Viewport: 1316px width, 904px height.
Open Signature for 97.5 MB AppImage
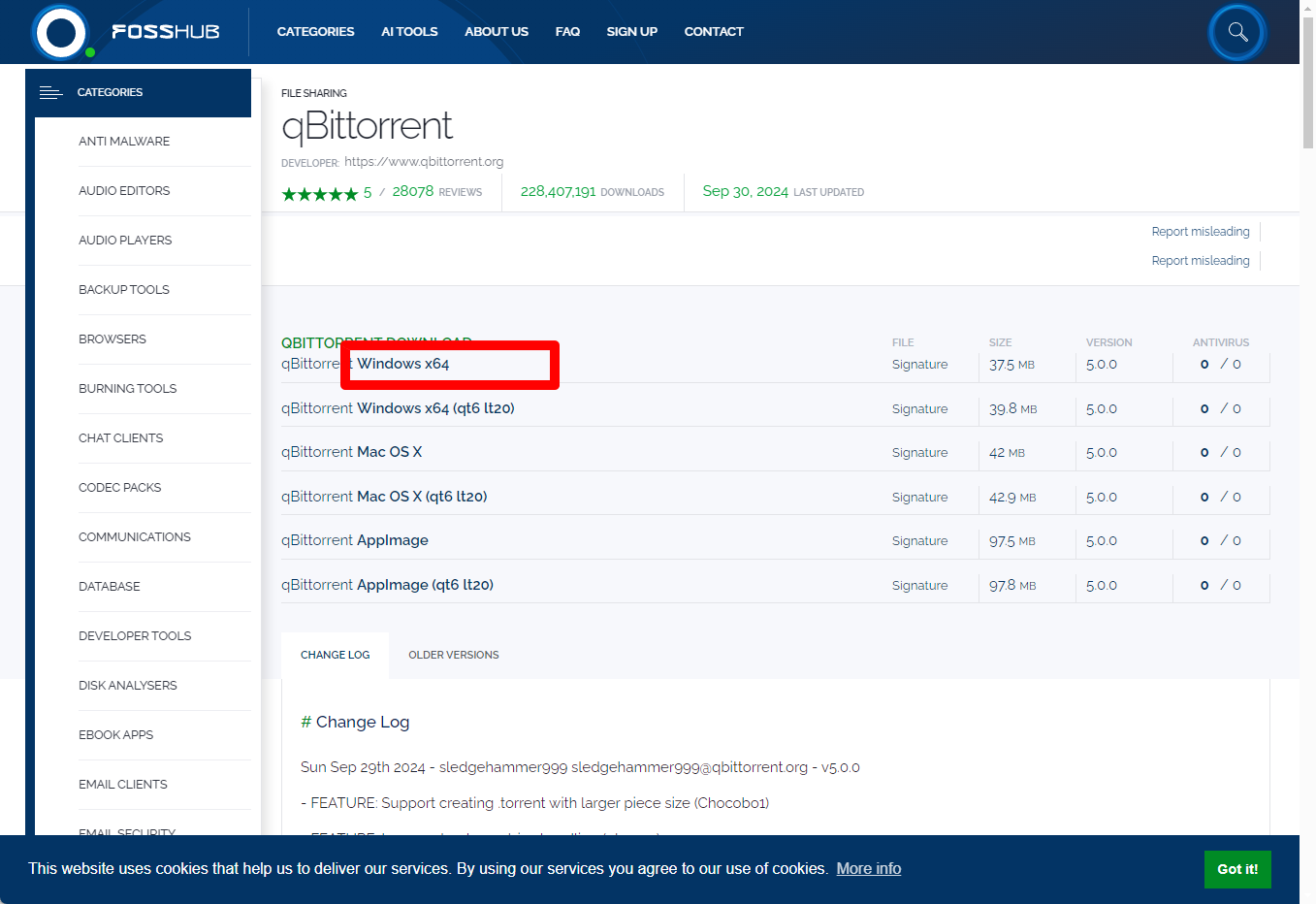point(919,541)
